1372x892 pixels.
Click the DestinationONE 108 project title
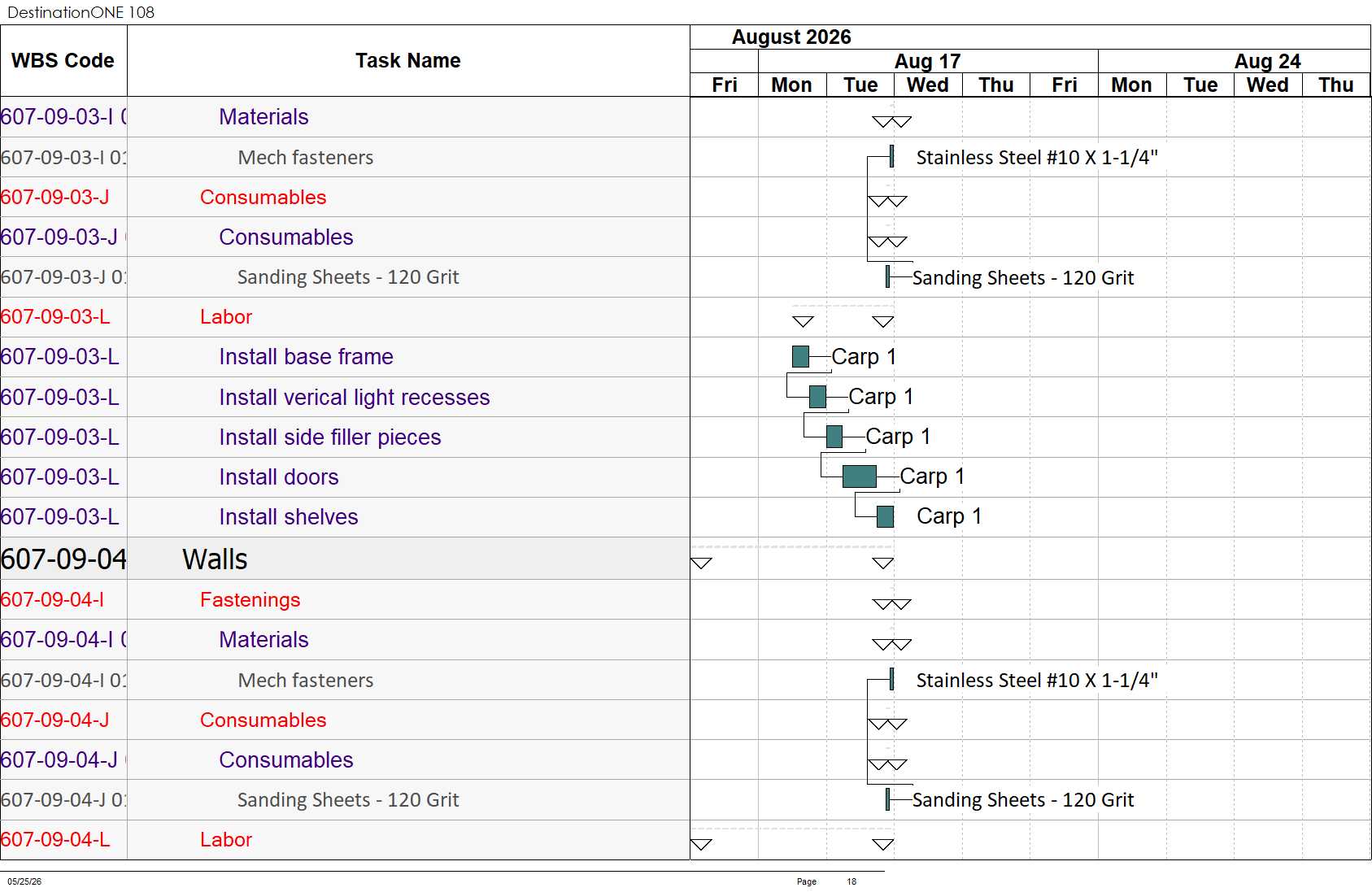[x=81, y=12]
